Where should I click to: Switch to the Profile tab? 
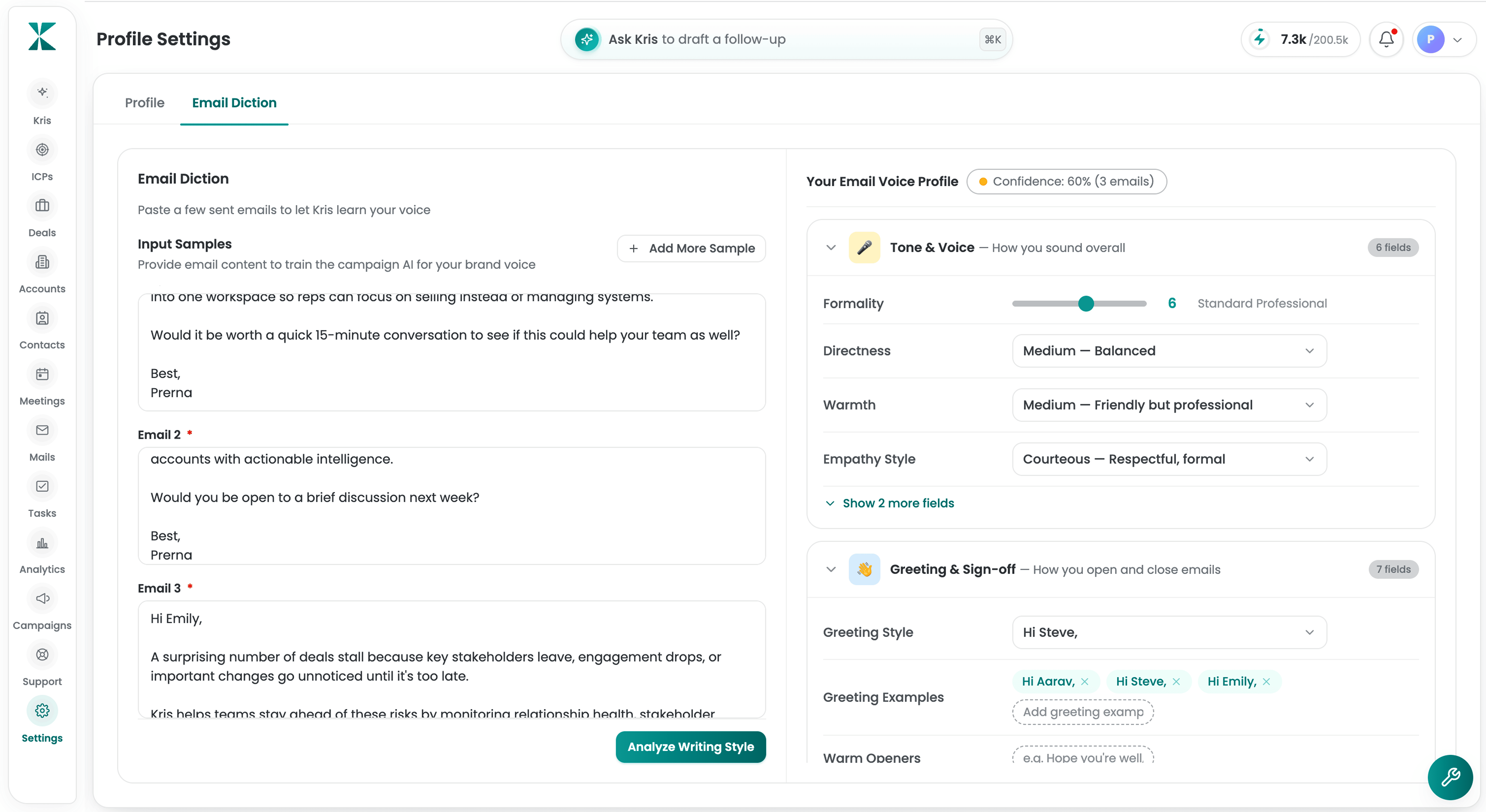pyautogui.click(x=144, y=103)
